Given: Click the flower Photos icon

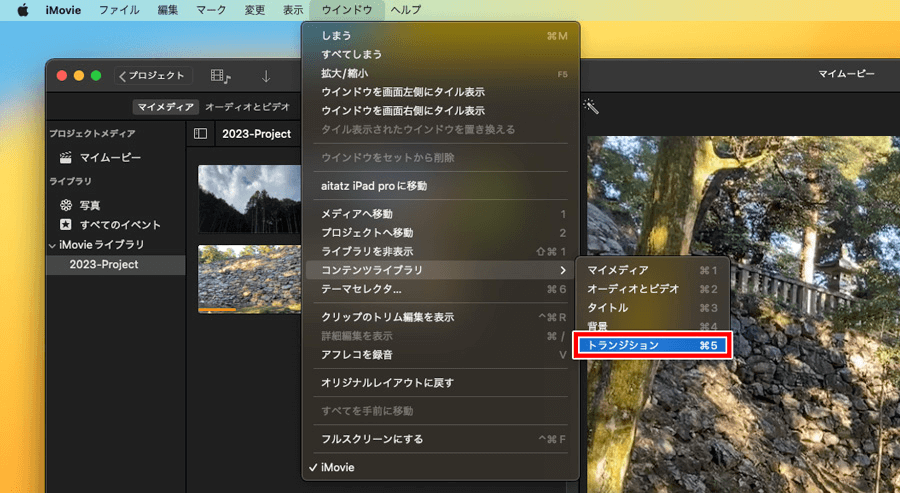Looking at the screenshot, I should click(x=66, y=205).
